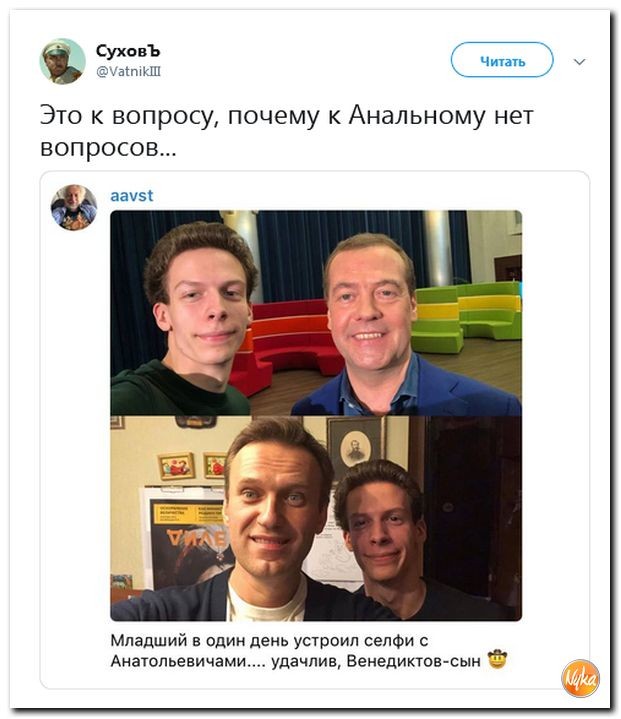Open the aavst round profile avatar
Image resolution: width=621 pixels, height=719 pixels.
coord(74,207)
